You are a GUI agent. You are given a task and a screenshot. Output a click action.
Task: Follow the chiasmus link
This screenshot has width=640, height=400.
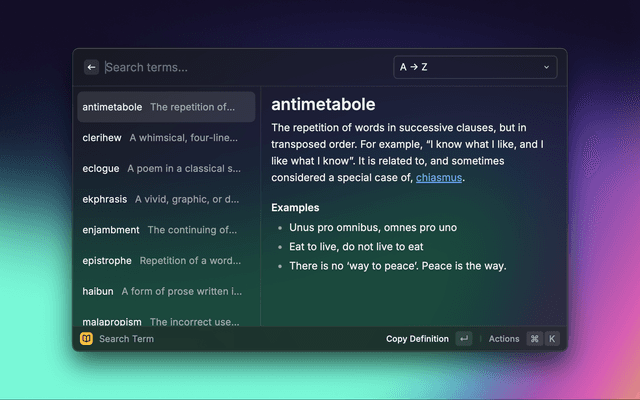[439, 177]
